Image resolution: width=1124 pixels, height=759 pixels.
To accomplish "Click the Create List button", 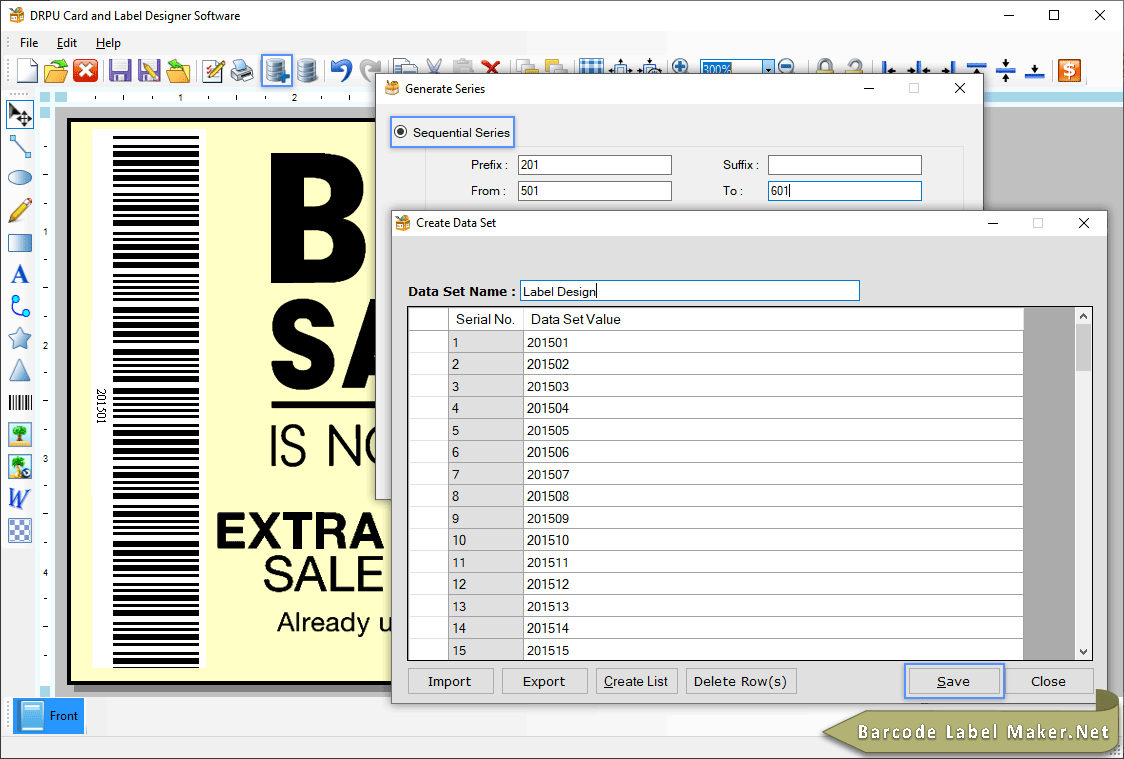I will (636, 681).
